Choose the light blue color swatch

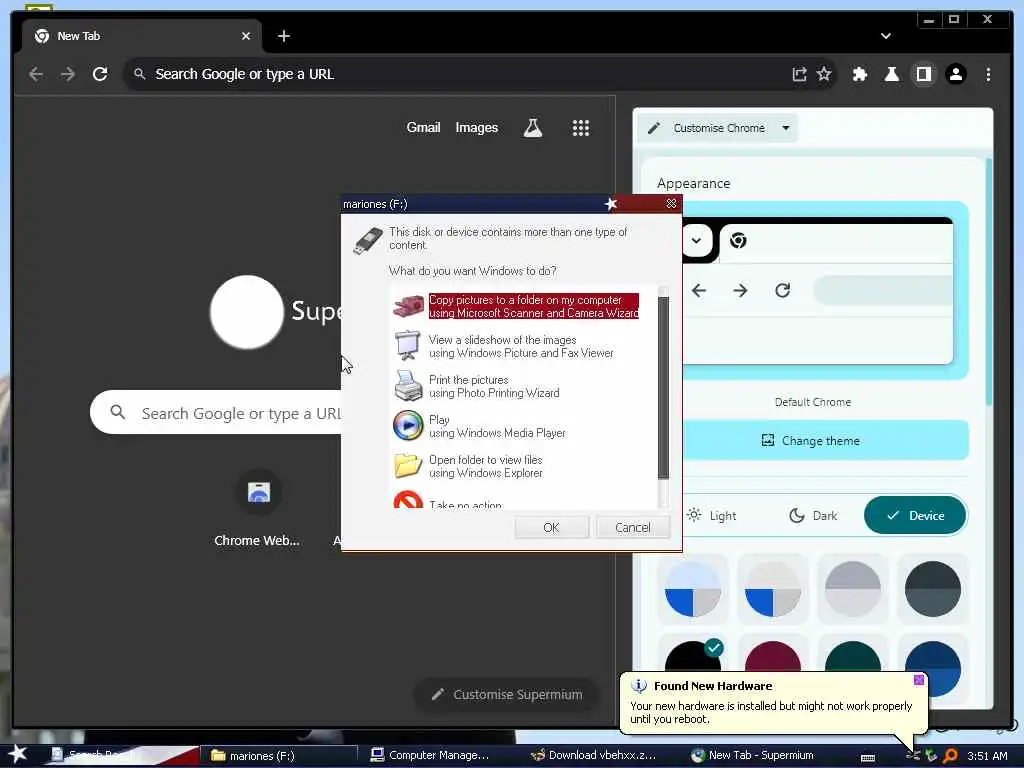pos(693,589)
